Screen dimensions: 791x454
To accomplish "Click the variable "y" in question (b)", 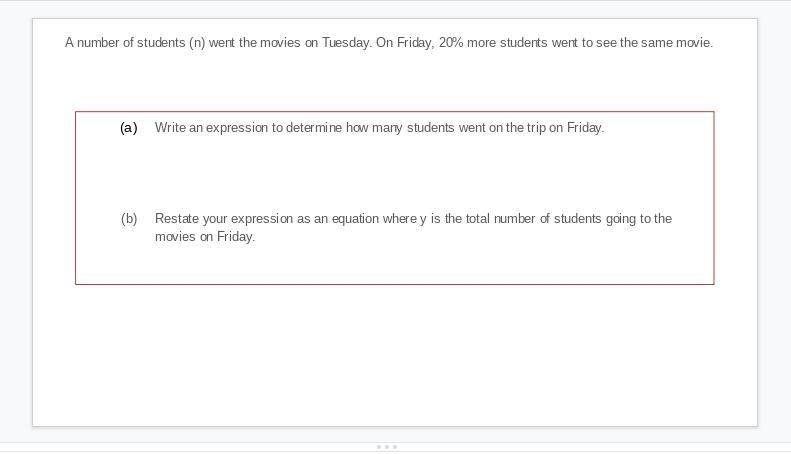I will [x=423, y=219].
